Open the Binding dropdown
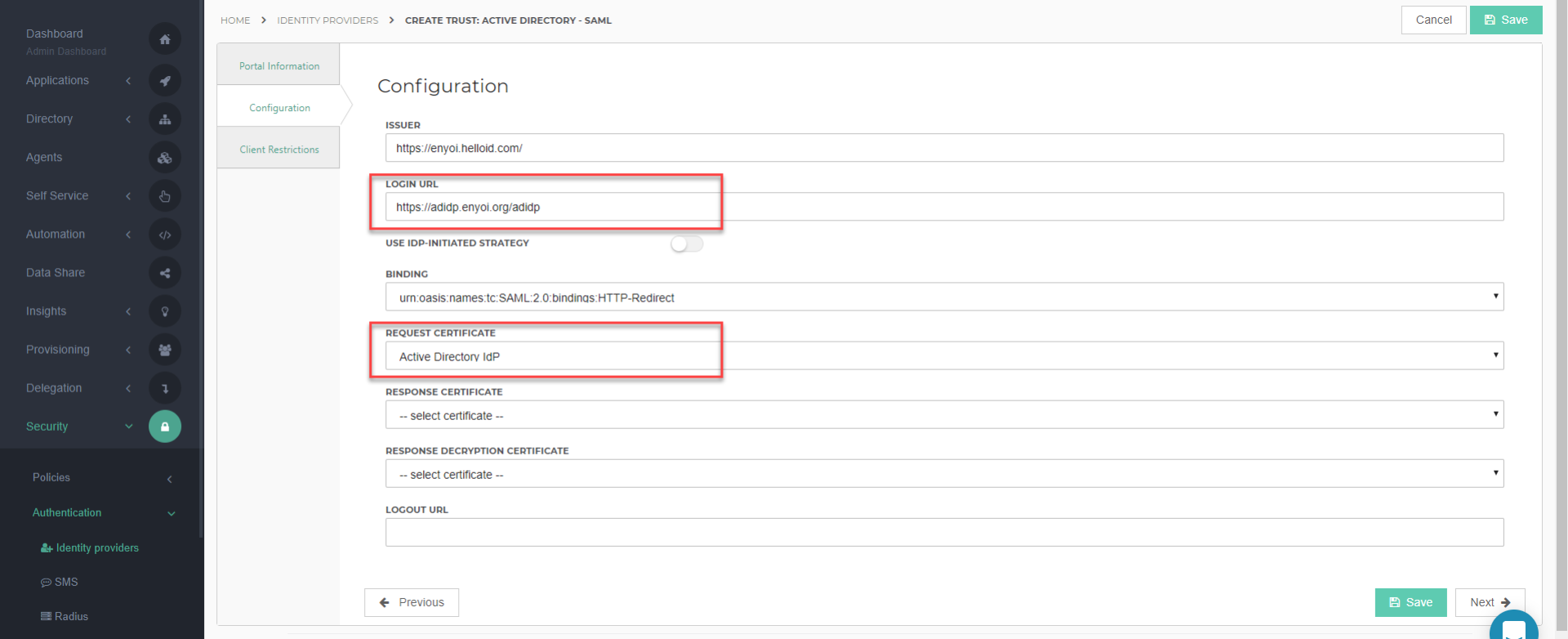1568x639 pixels. 944,297
